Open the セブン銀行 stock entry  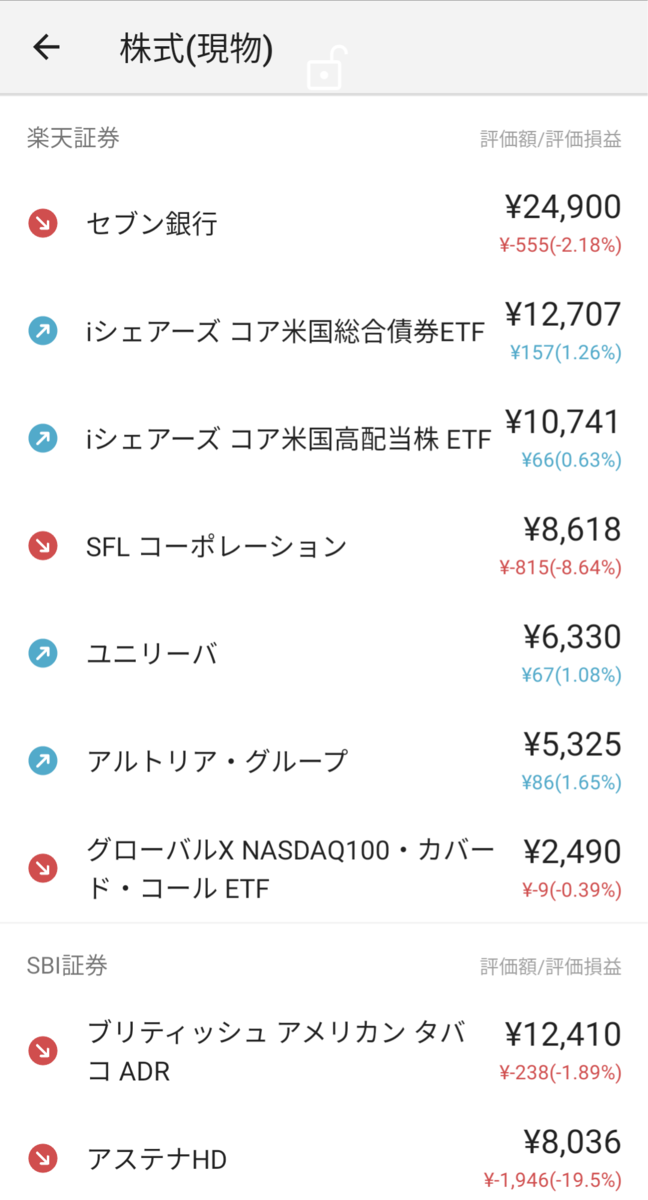(324, 224)
